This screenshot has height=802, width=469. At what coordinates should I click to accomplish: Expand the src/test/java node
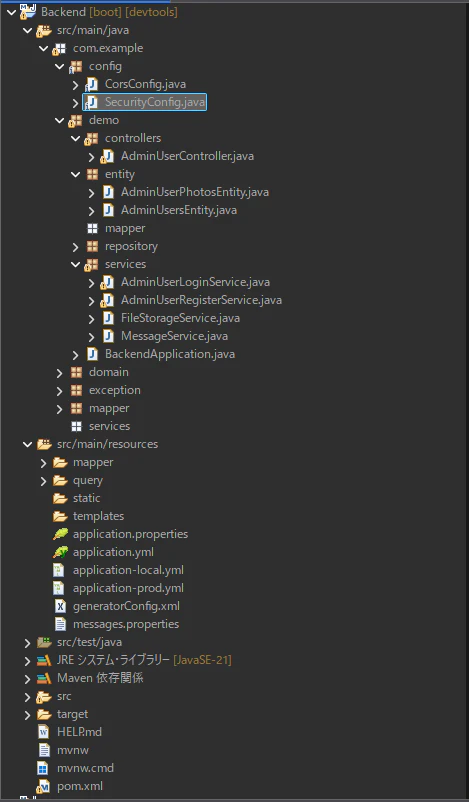[27, 642]
